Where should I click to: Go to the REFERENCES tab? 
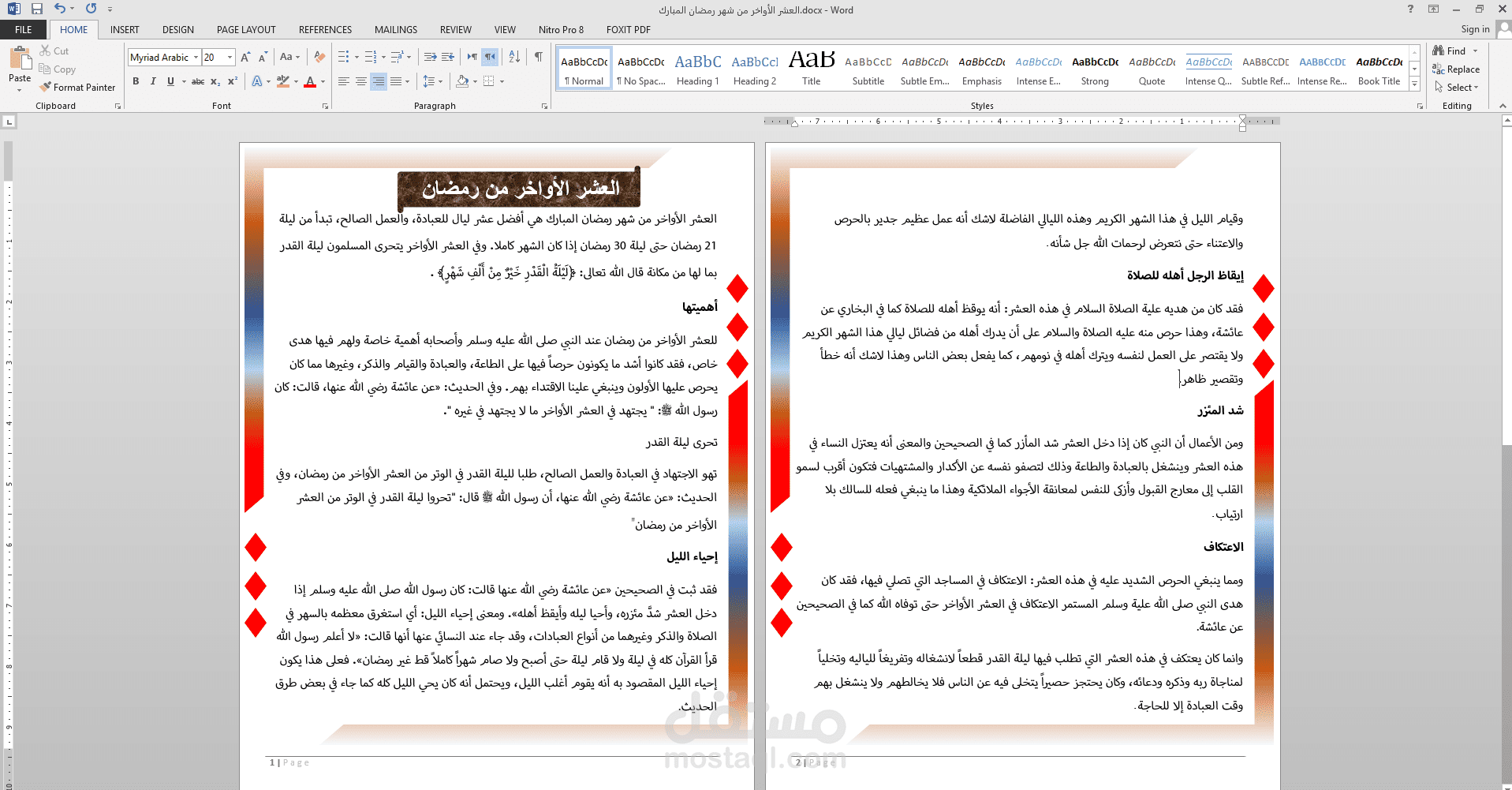325,30
